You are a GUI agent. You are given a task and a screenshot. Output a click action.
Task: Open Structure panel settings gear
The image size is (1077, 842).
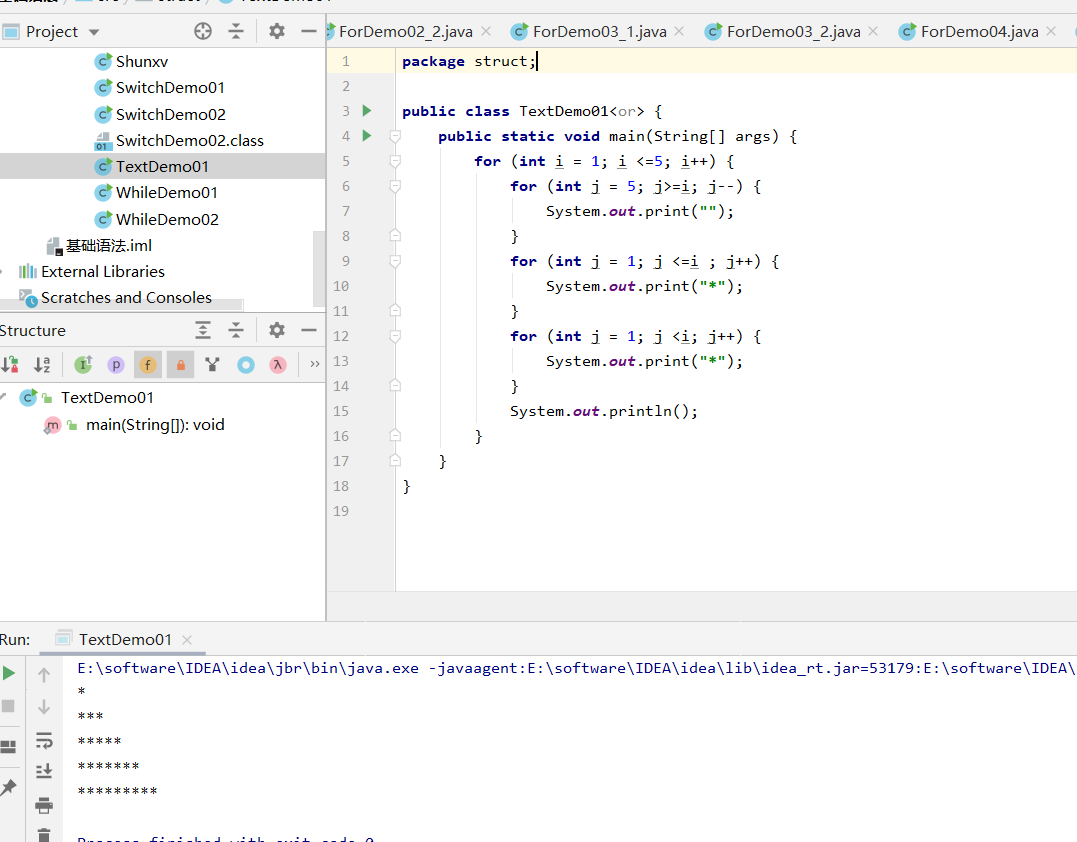click(276, 330)
